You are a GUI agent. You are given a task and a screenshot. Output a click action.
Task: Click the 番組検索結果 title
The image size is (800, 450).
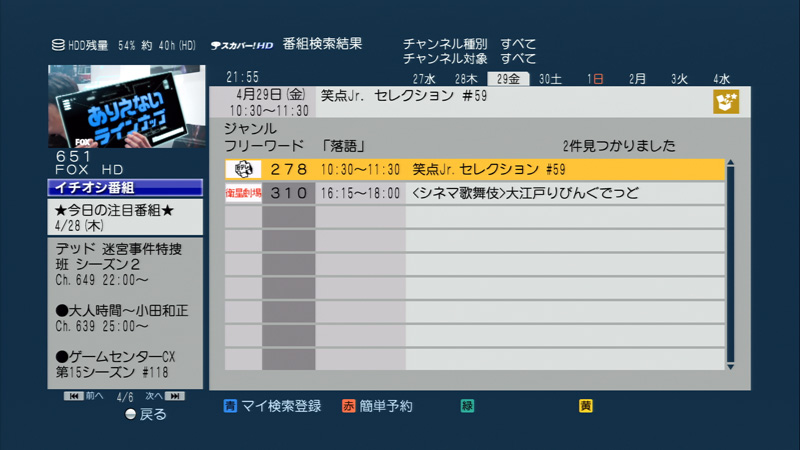point(322,44)
